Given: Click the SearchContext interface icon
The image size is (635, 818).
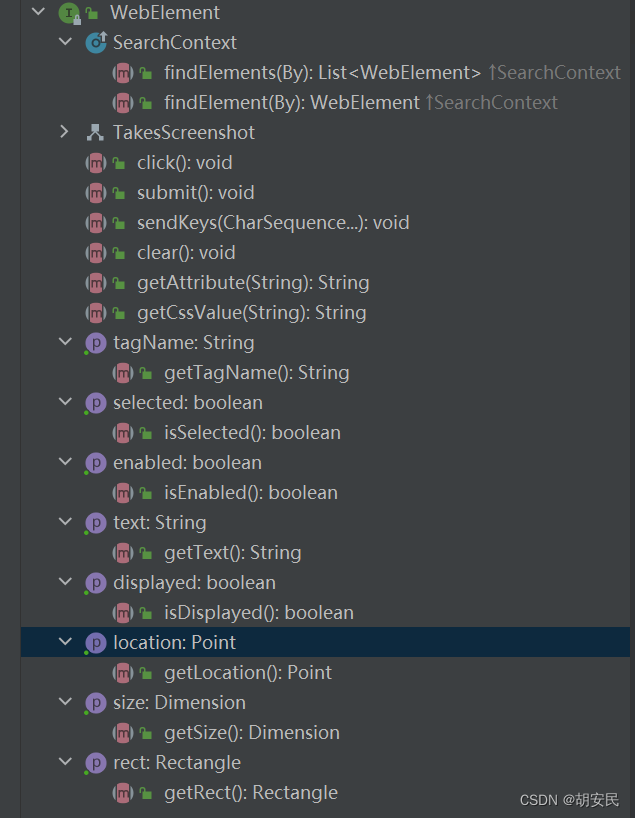Looking at the screenshot, I should point(96,42).
